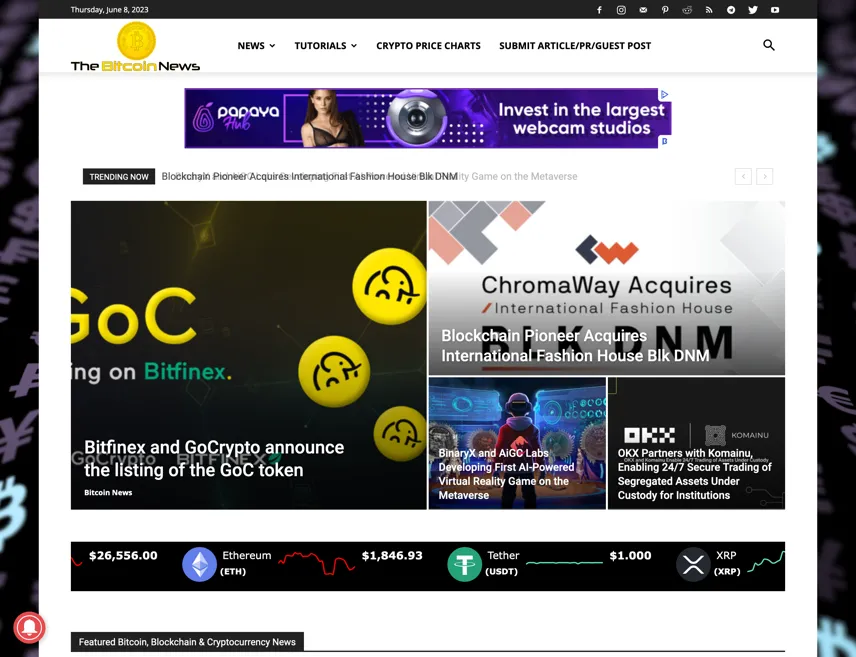
Task: Click the XRP name in ticker
Action: pyautogui.click(x=727, y=563)
